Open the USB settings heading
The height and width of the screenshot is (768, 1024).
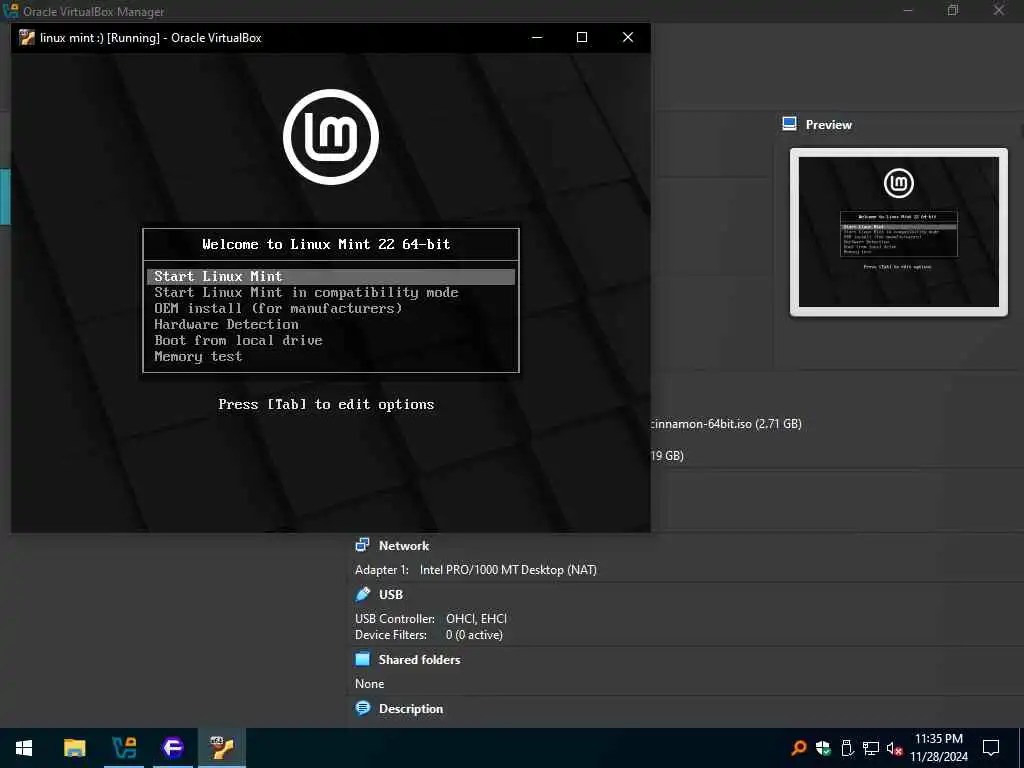(x=391, y=595)
